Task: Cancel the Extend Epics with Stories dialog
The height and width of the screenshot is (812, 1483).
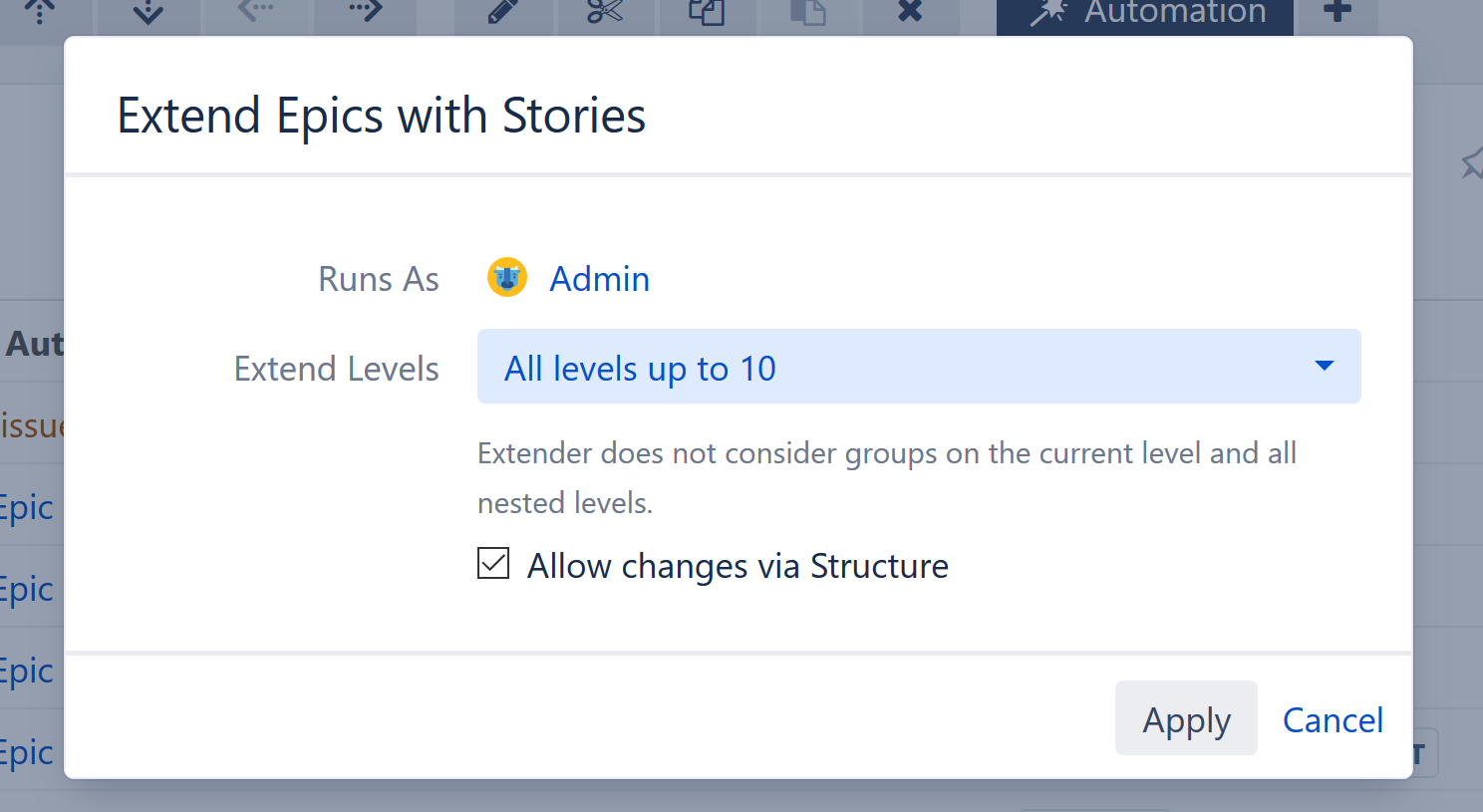Action: (1333, 719)
